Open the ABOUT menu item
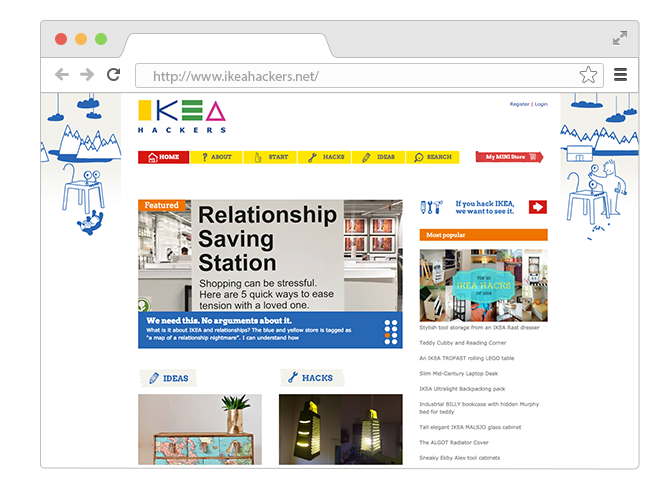660x490 pixels. pos(216,157)
